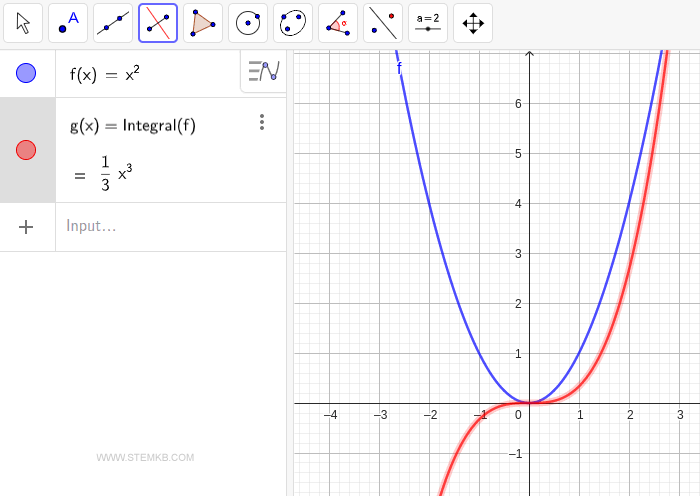
Task: Select Circle with Center tool
Action: [248, 23]
